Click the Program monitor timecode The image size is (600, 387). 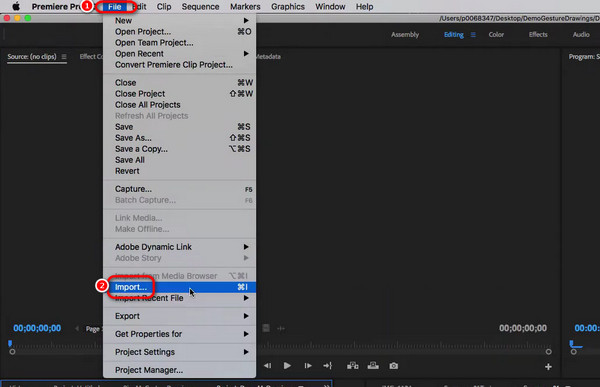[x=587, y=328]
